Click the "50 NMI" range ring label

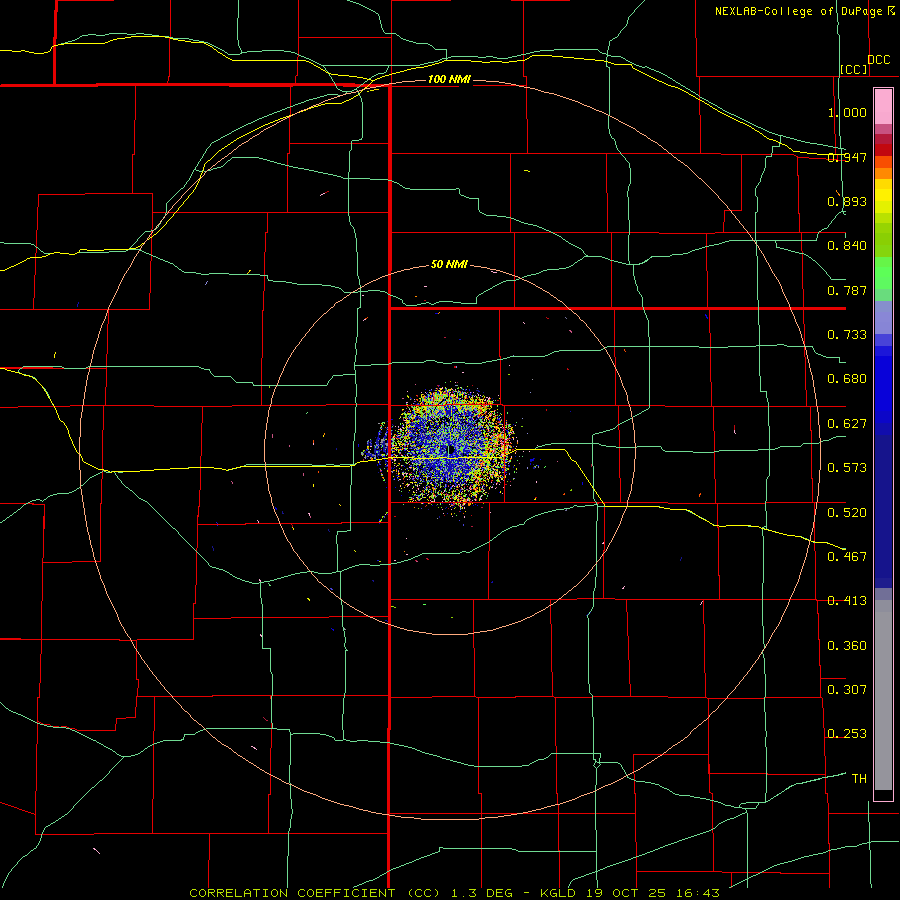click(449, 264)
